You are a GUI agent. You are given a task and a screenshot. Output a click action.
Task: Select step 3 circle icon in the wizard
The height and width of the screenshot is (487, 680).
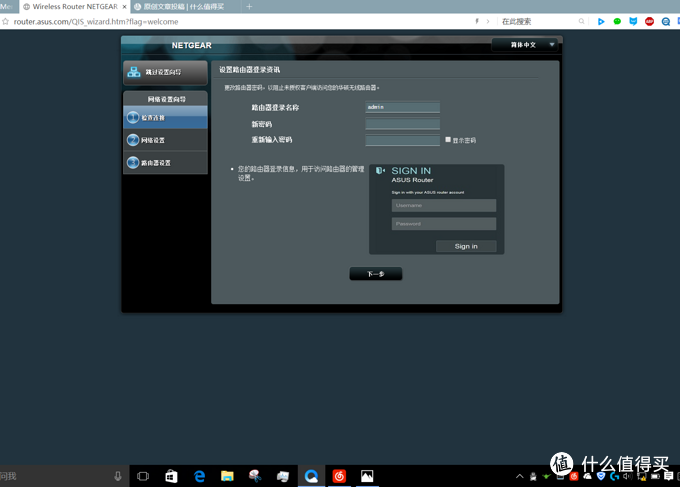[133, 163]
